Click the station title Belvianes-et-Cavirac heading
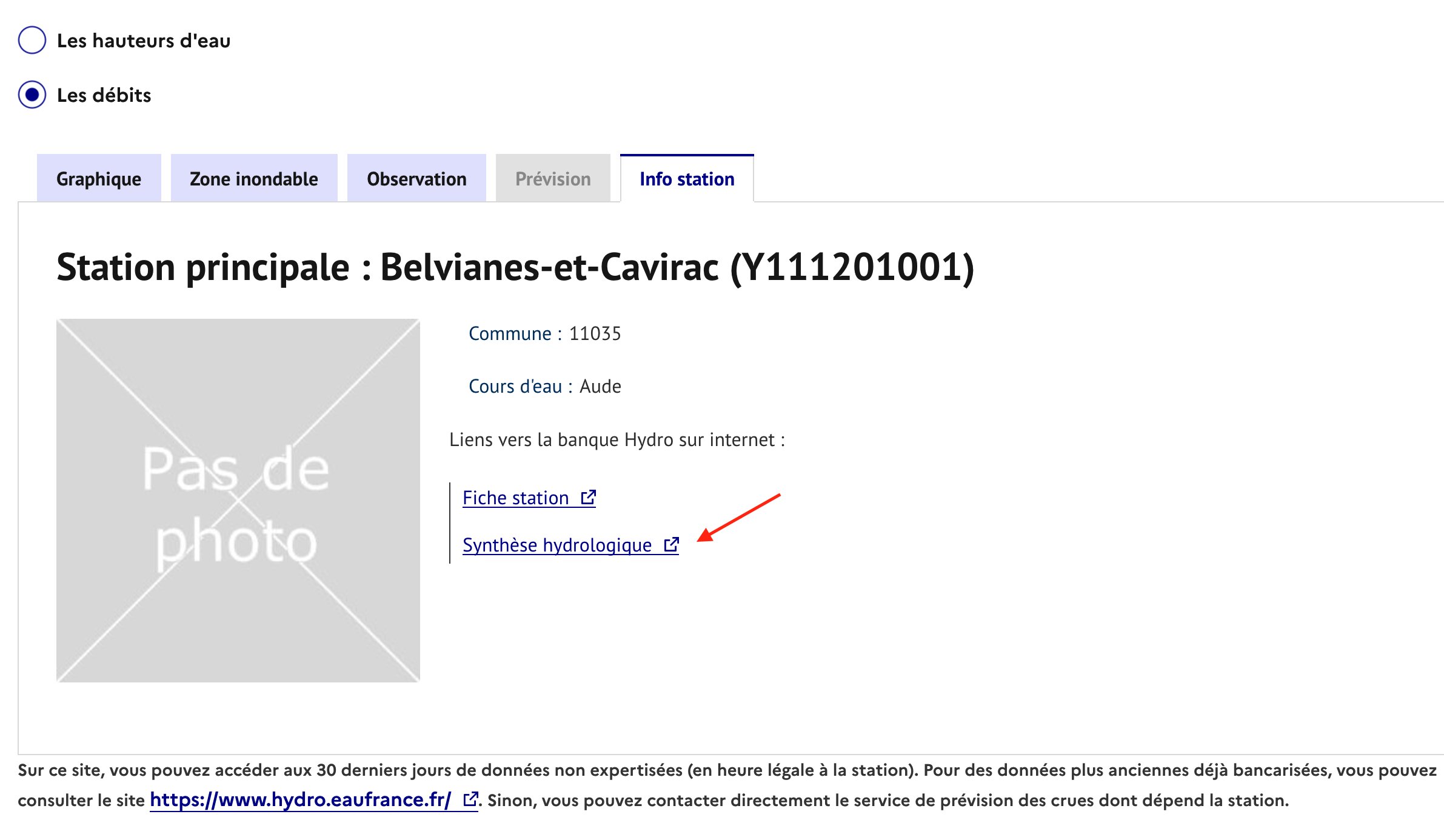The width and height of the screenshot is (1444, 840). (x=515, y=267)
